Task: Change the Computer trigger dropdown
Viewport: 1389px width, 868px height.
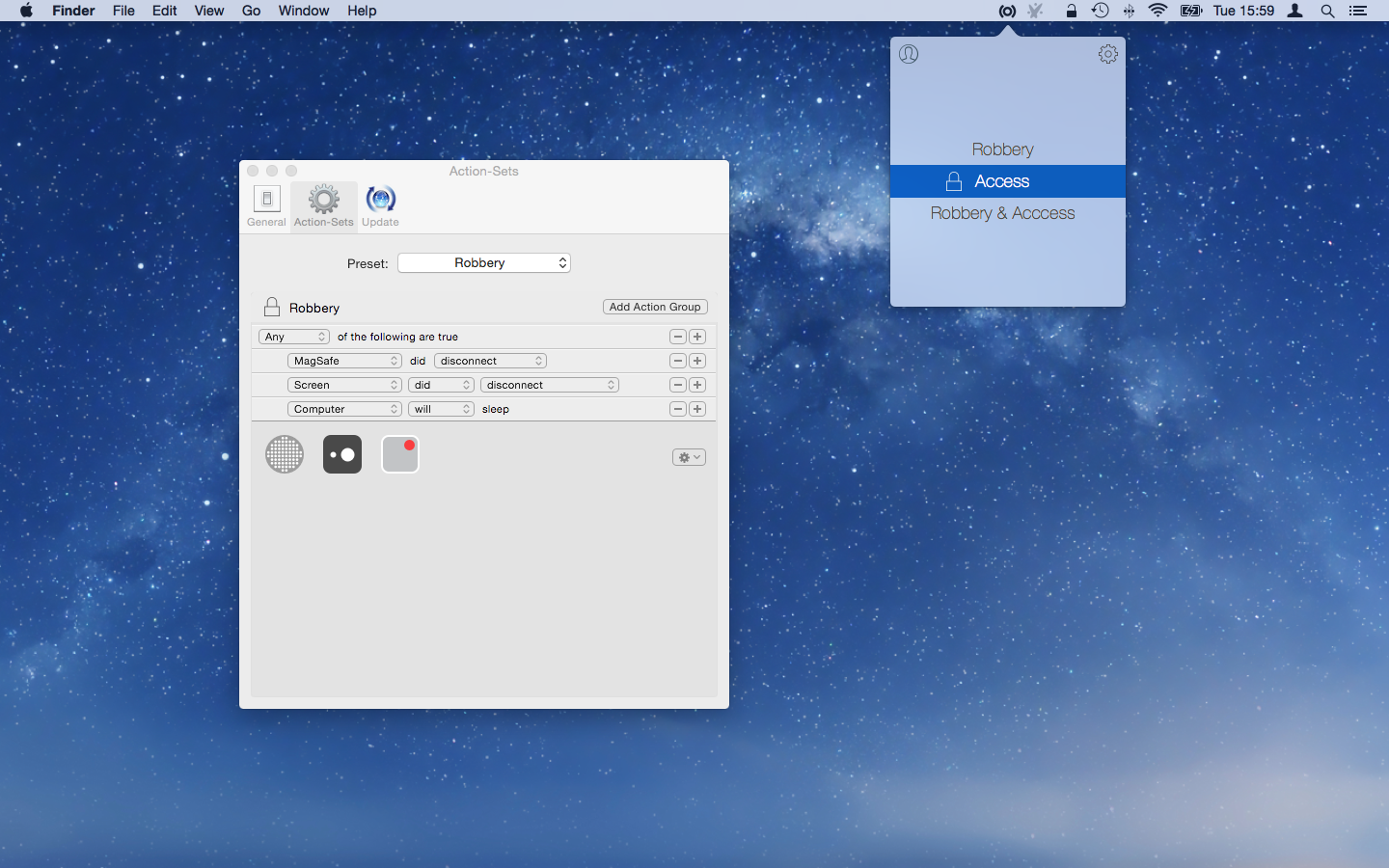Action: (x=344, y=409)
